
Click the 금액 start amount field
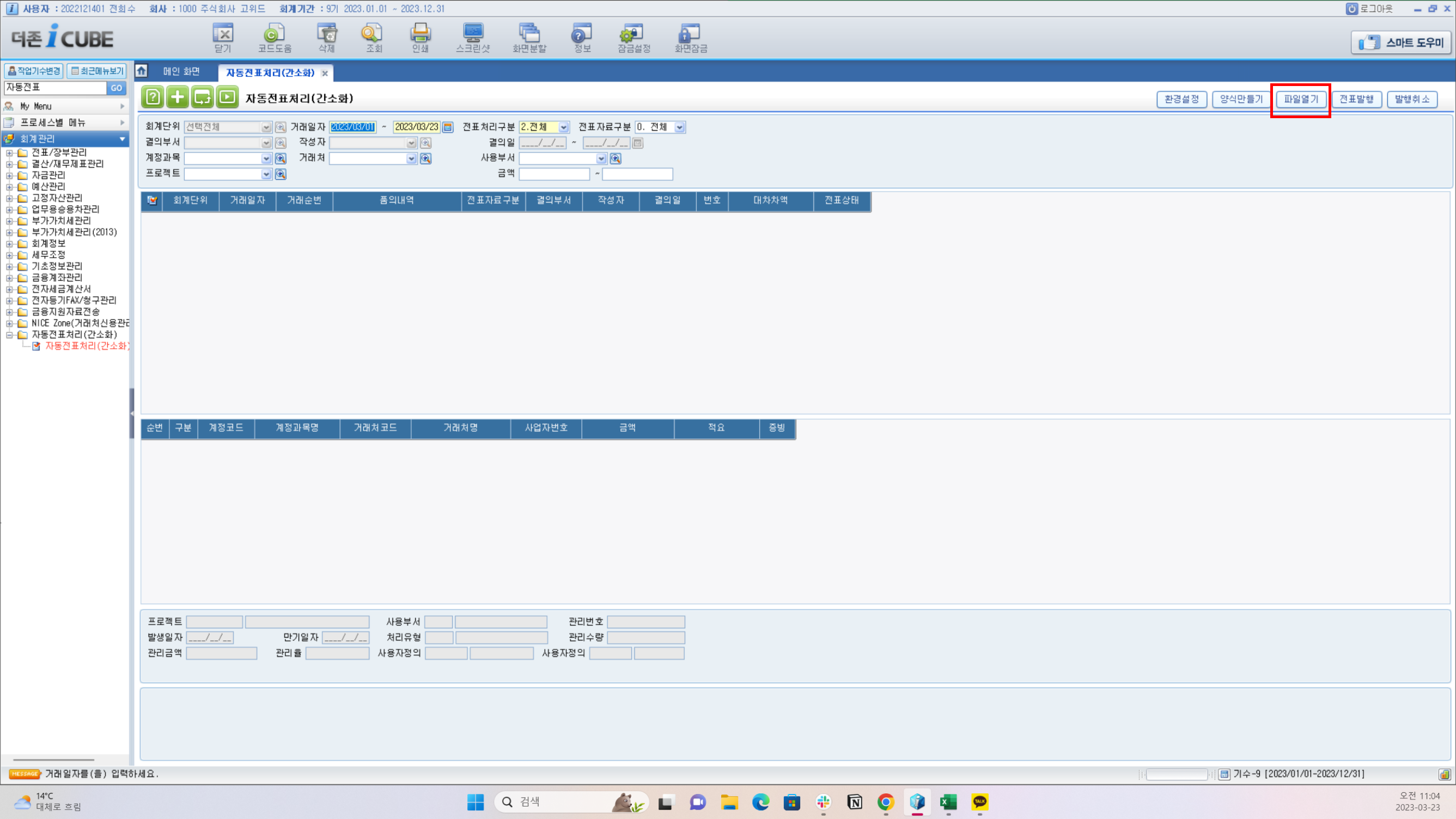coord(554,174)
